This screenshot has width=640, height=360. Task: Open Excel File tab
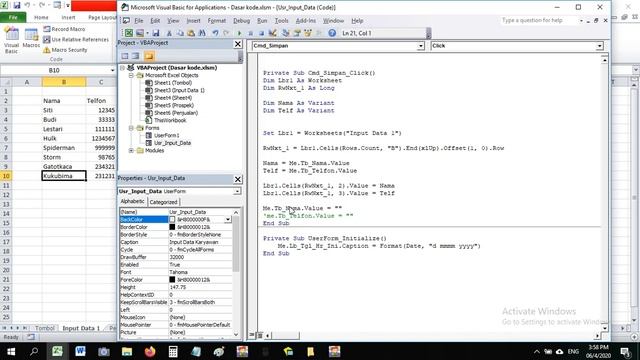point(13,18)
